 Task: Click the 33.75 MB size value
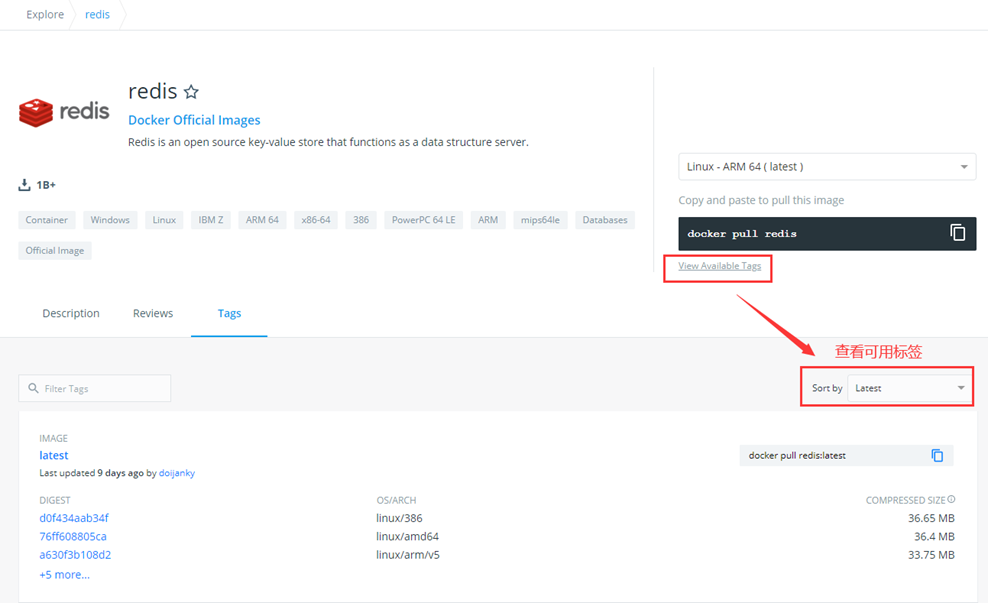tap(931, 554)
